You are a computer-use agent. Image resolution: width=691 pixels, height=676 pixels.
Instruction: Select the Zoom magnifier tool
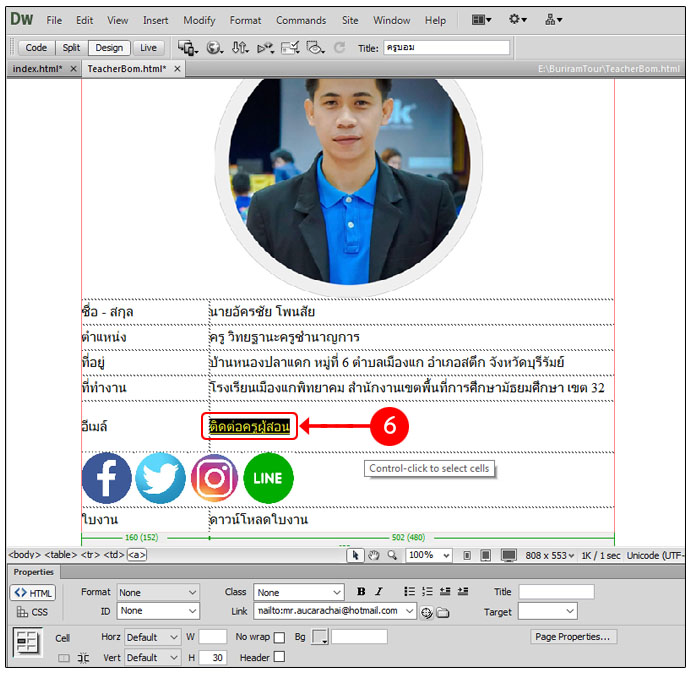[392, 555]
